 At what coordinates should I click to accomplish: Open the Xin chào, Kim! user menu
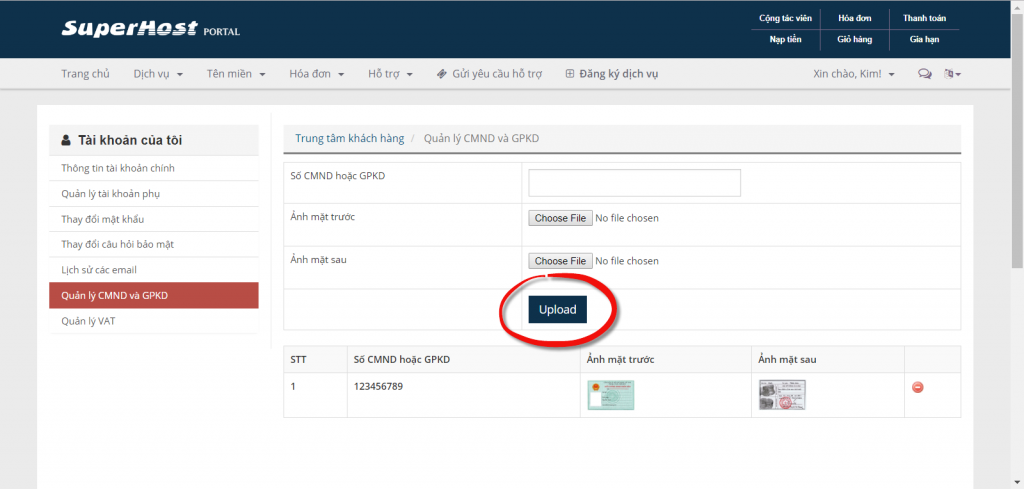point(854,74)
